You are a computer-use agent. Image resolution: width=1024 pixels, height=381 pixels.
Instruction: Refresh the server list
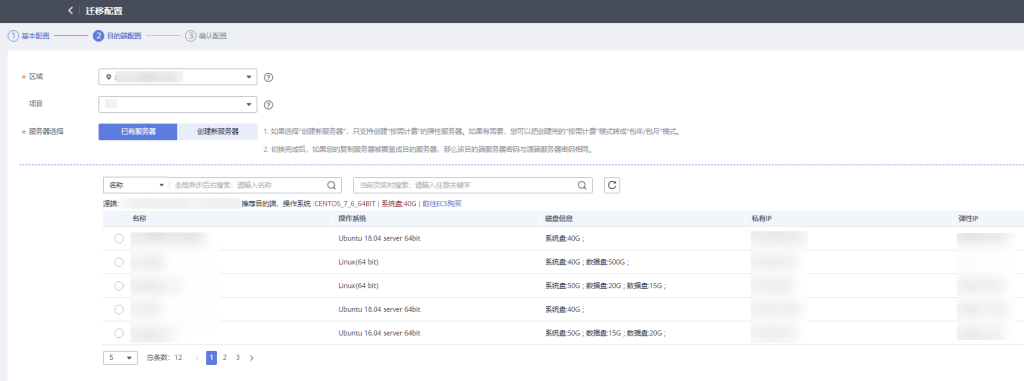coord(612,185)
